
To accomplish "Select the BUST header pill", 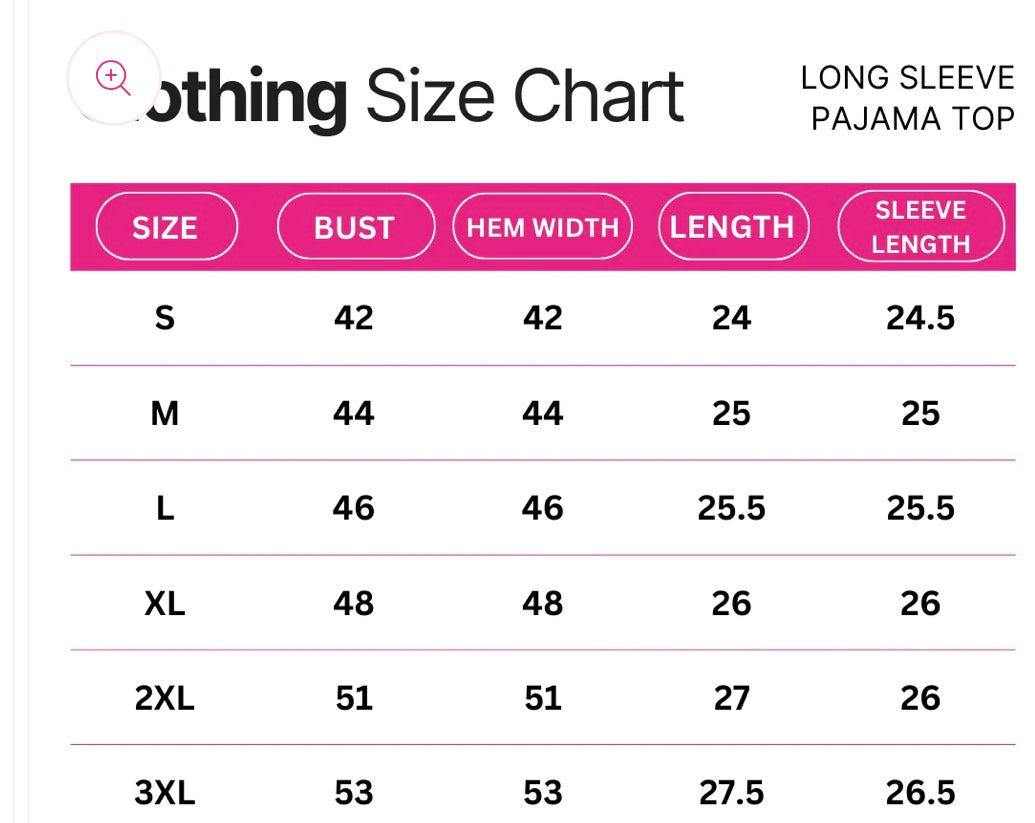I will coord(356,226).
